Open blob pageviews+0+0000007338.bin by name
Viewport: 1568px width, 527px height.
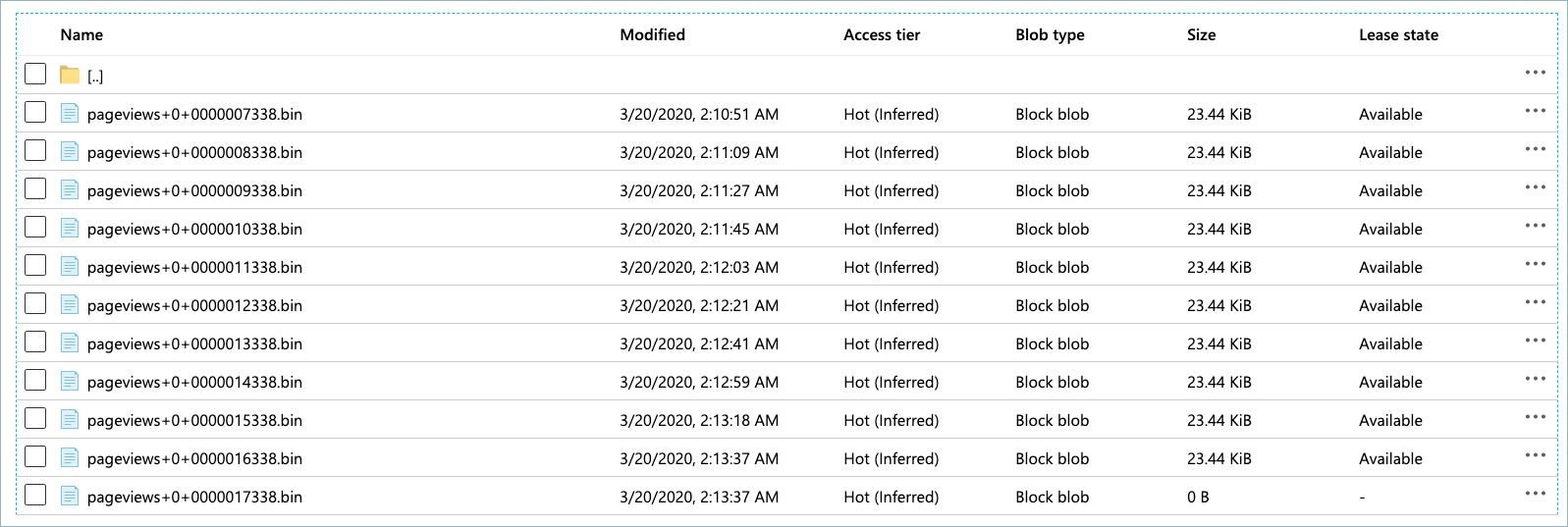coord(194,114)
